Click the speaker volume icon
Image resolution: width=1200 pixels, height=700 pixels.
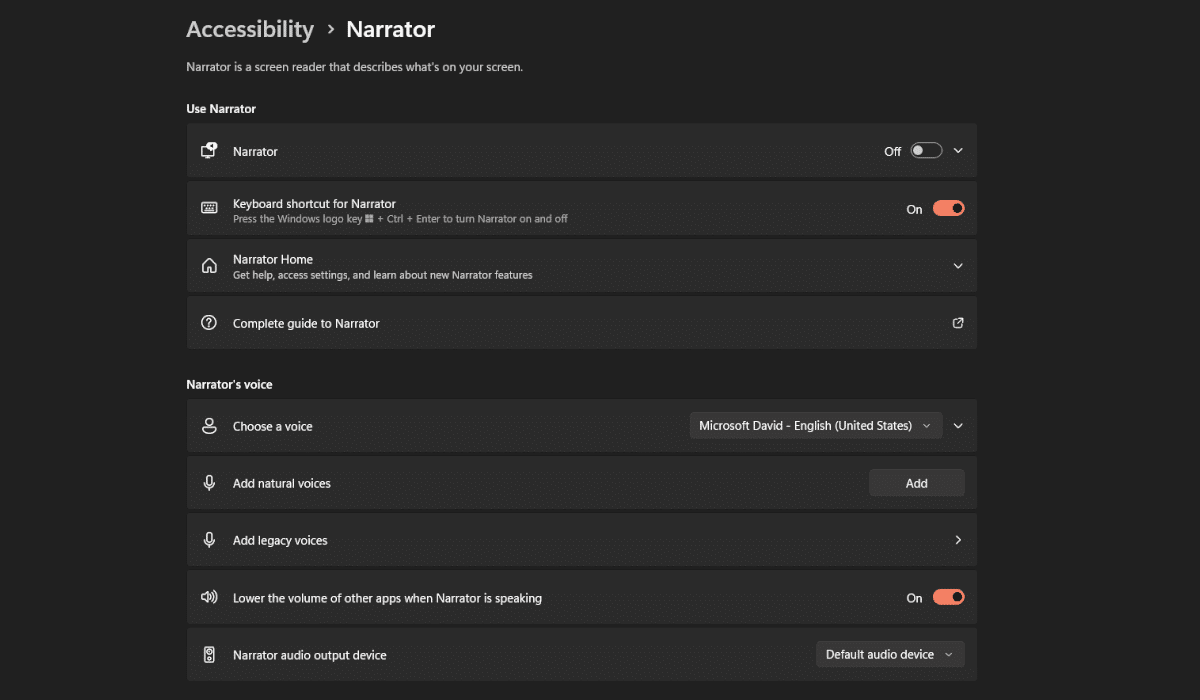pos(209,597)
